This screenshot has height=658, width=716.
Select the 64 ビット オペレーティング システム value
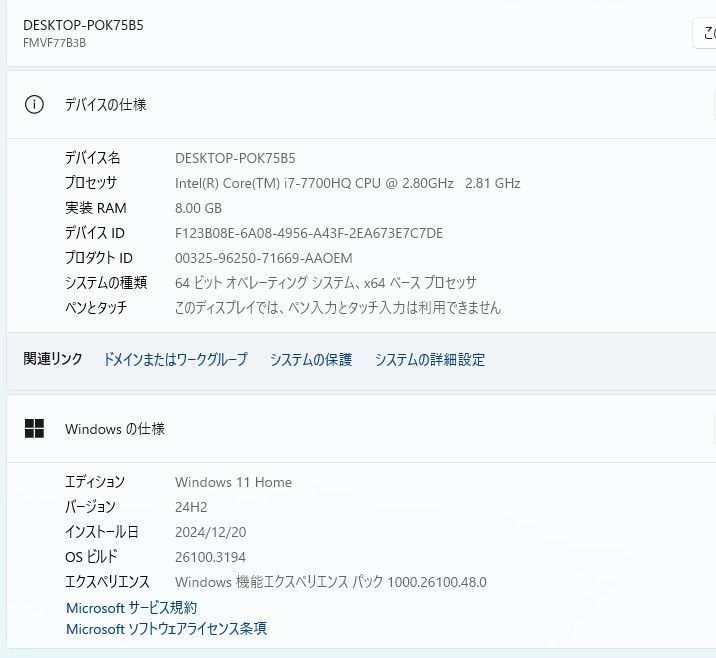326,283
